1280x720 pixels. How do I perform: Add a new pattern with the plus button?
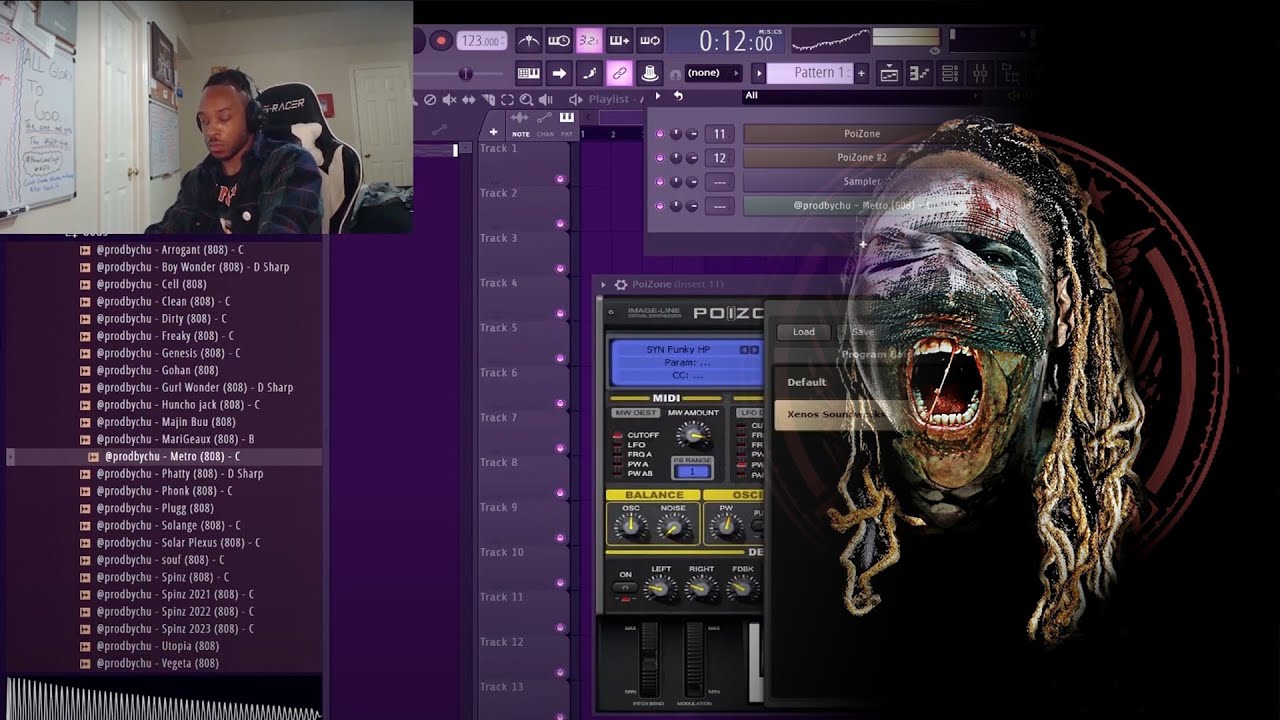(861, 73)
